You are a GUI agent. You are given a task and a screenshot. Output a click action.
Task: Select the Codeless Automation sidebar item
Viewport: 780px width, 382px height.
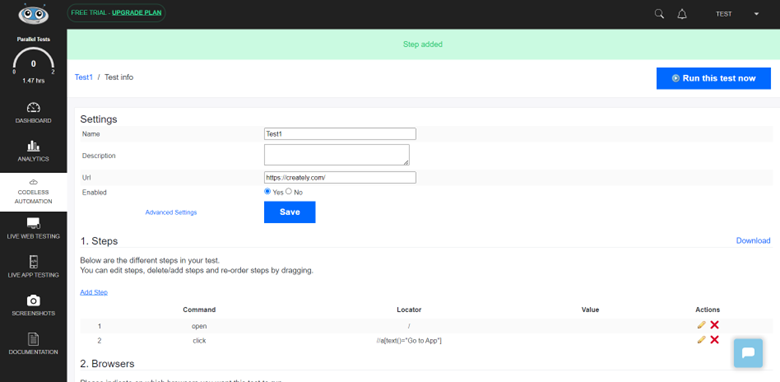tap(33, 192)
